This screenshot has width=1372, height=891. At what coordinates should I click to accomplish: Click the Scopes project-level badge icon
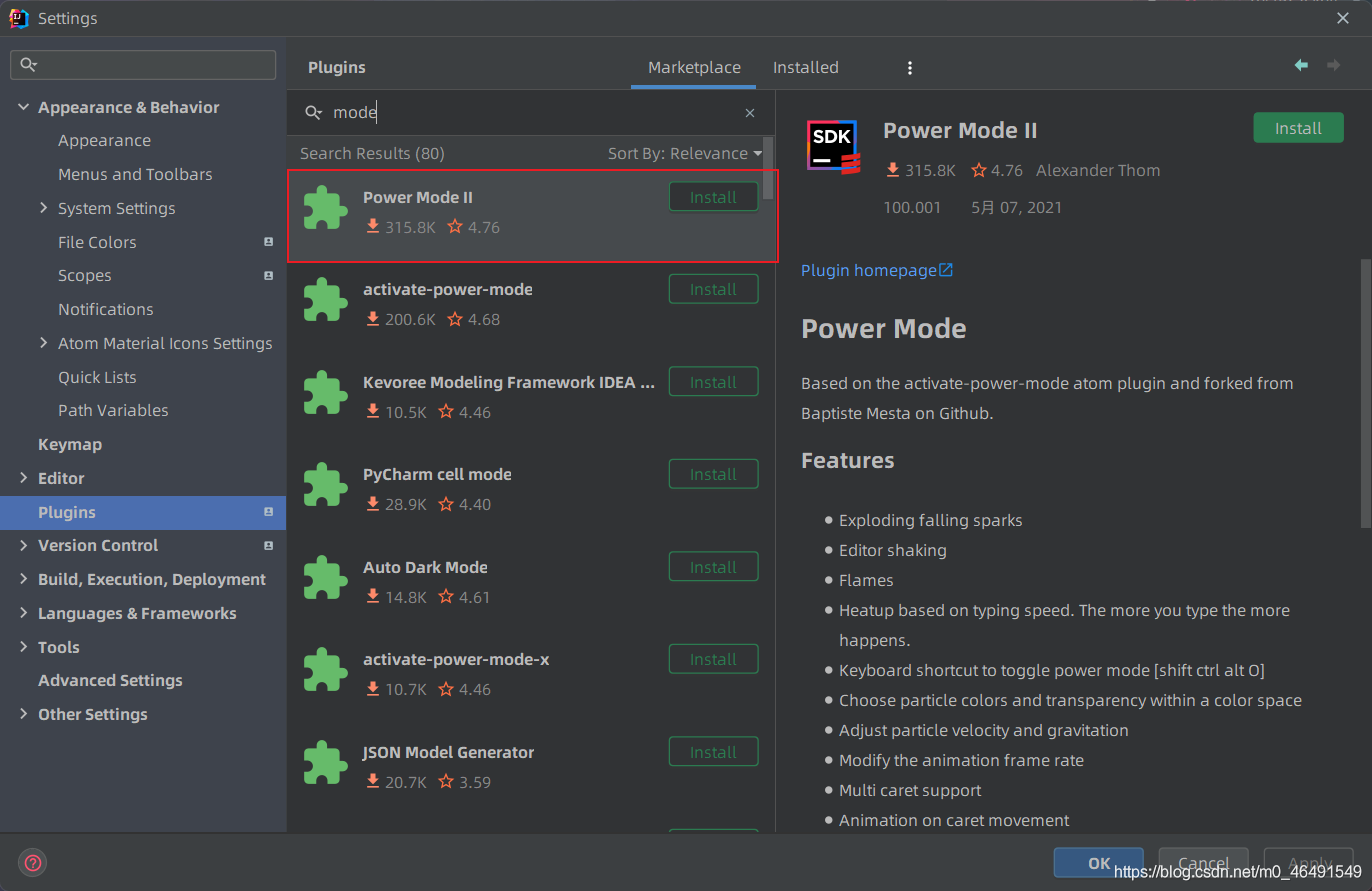tap(268, 275)
